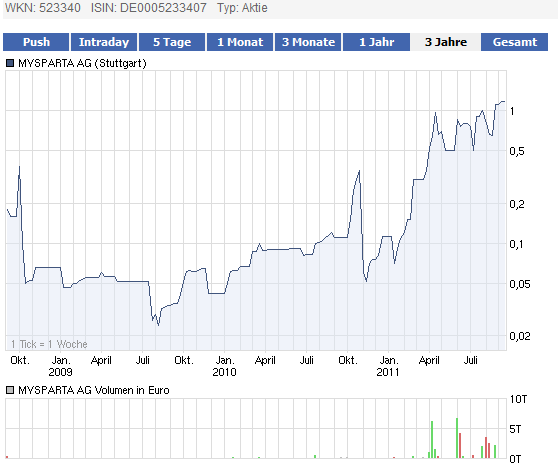Click the ISIN DE0005233407 text
The width and height of the screenshot is (558, 471).
[x=148, y=8]
